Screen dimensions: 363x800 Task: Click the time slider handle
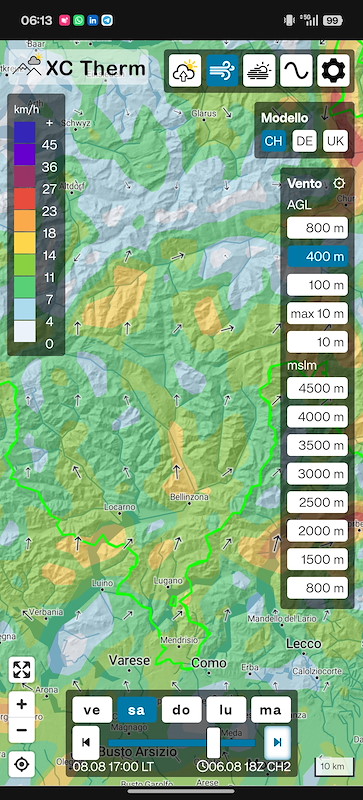pyautogui.click(x=213, y=742)
